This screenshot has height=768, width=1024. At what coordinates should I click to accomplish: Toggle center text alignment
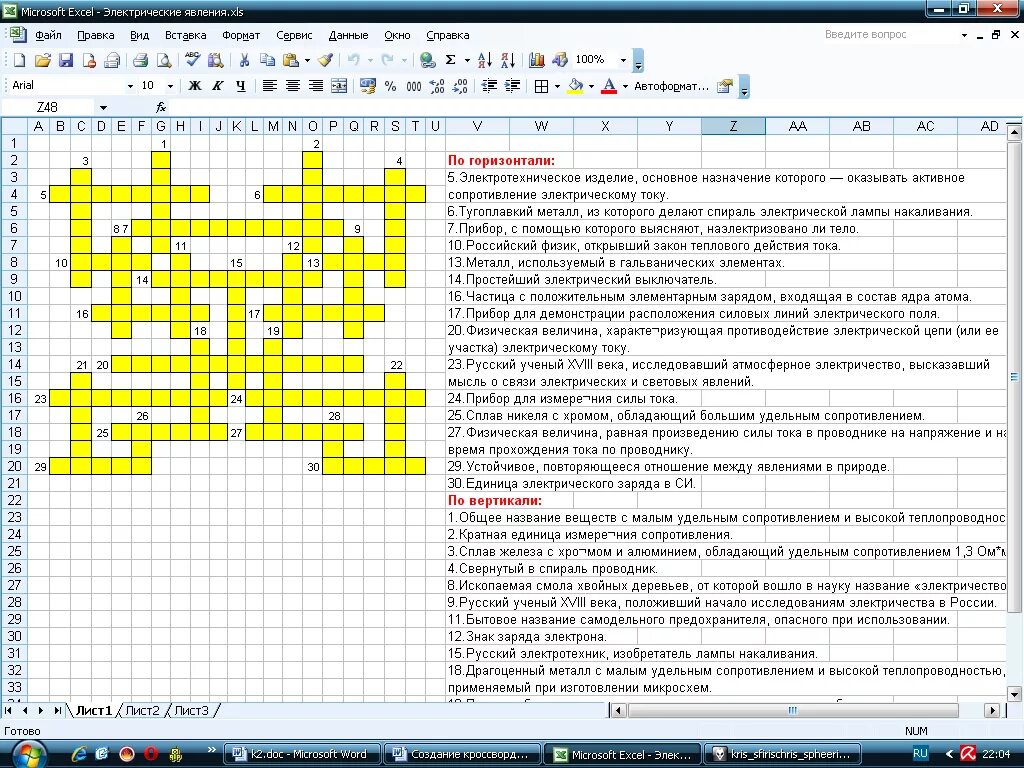pyautogui.click(x=293, y=86)
